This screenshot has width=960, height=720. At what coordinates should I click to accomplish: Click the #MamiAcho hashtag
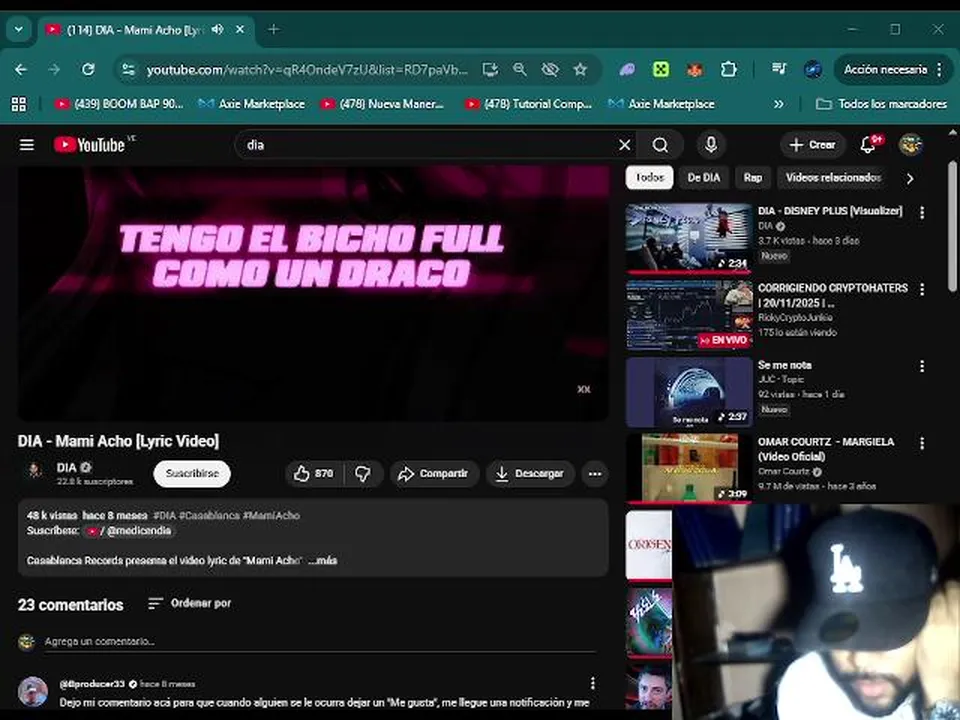271,516
